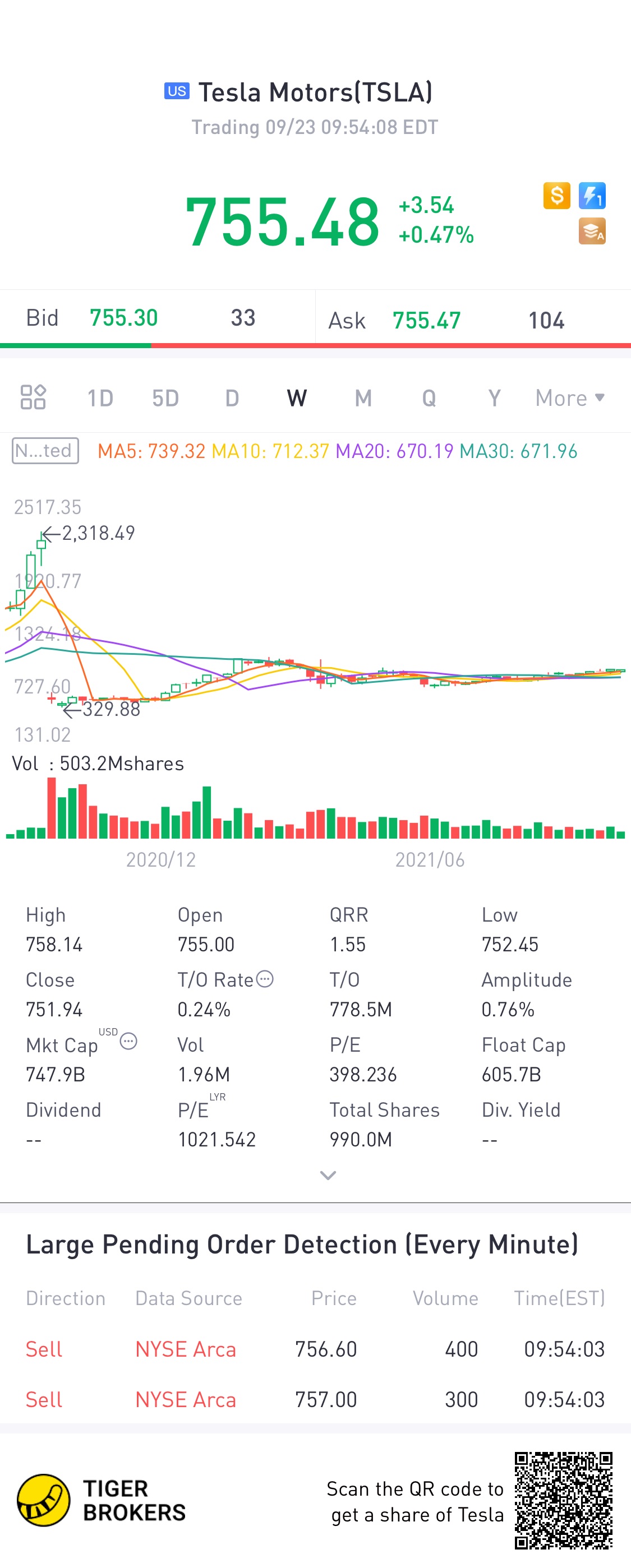Tap Scan the QR code text

415,1502
